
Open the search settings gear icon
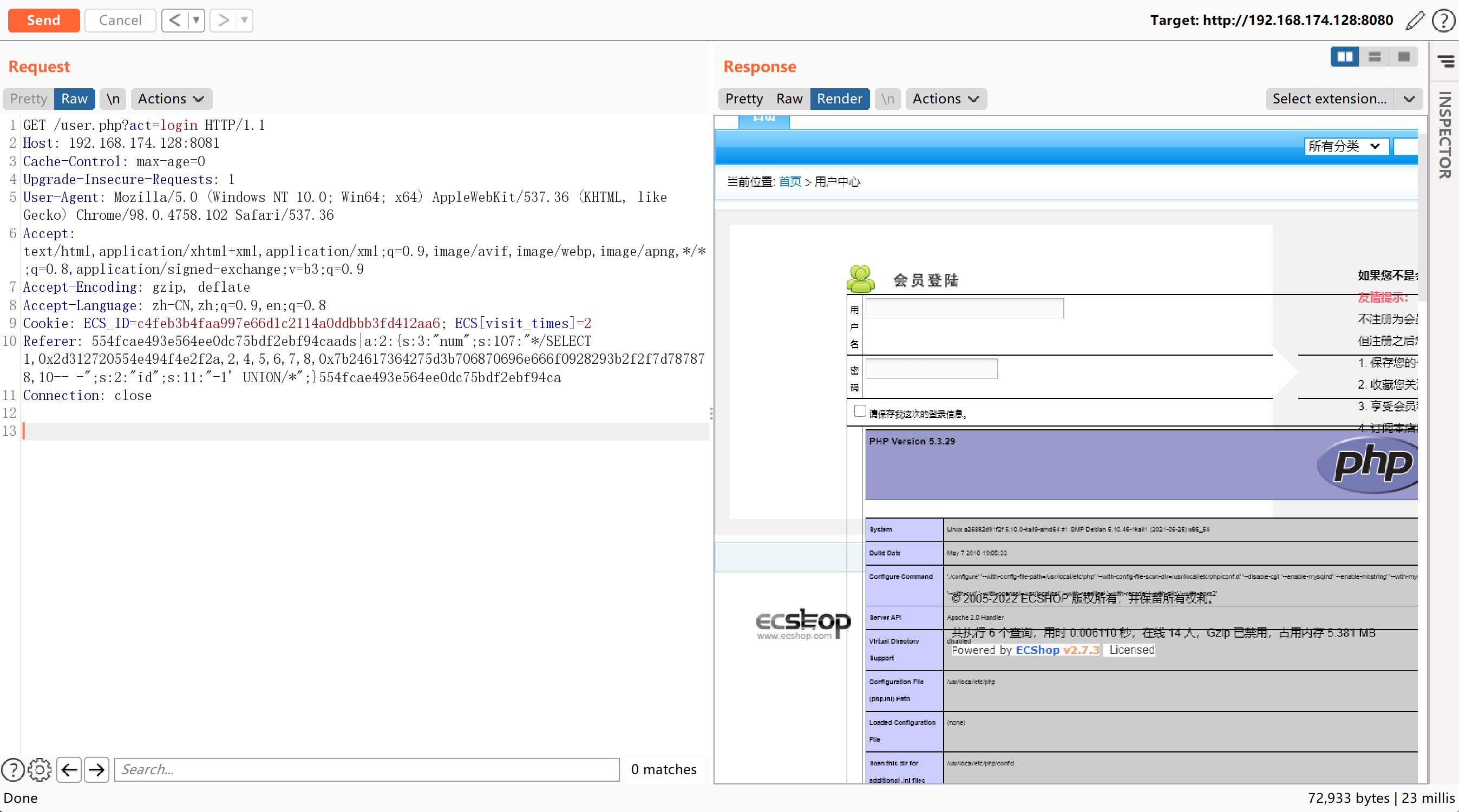pyautogui.click(x=40, y=769)
